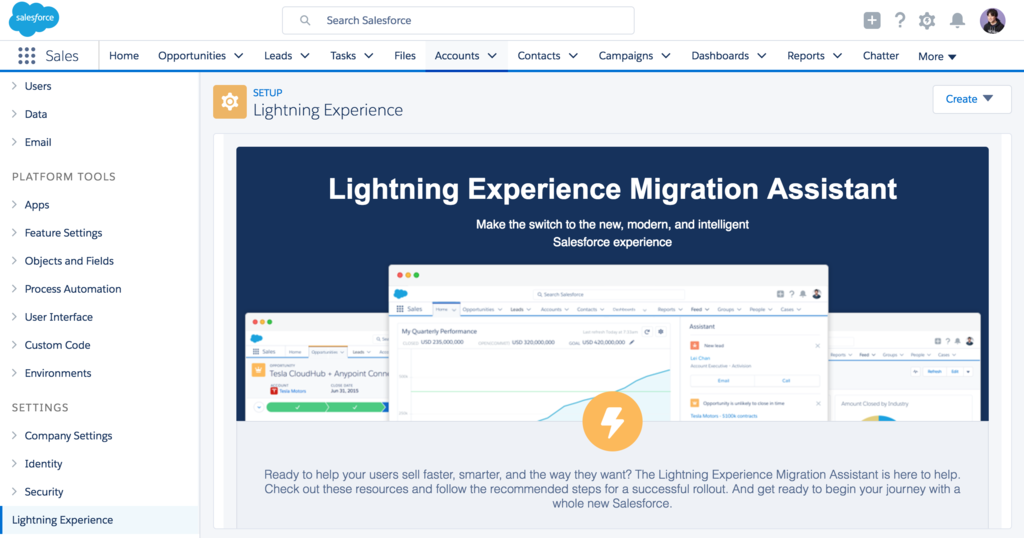Open the Chatter tab
Viewport: 1024px width, 538px height.
[x=881, y=55]
